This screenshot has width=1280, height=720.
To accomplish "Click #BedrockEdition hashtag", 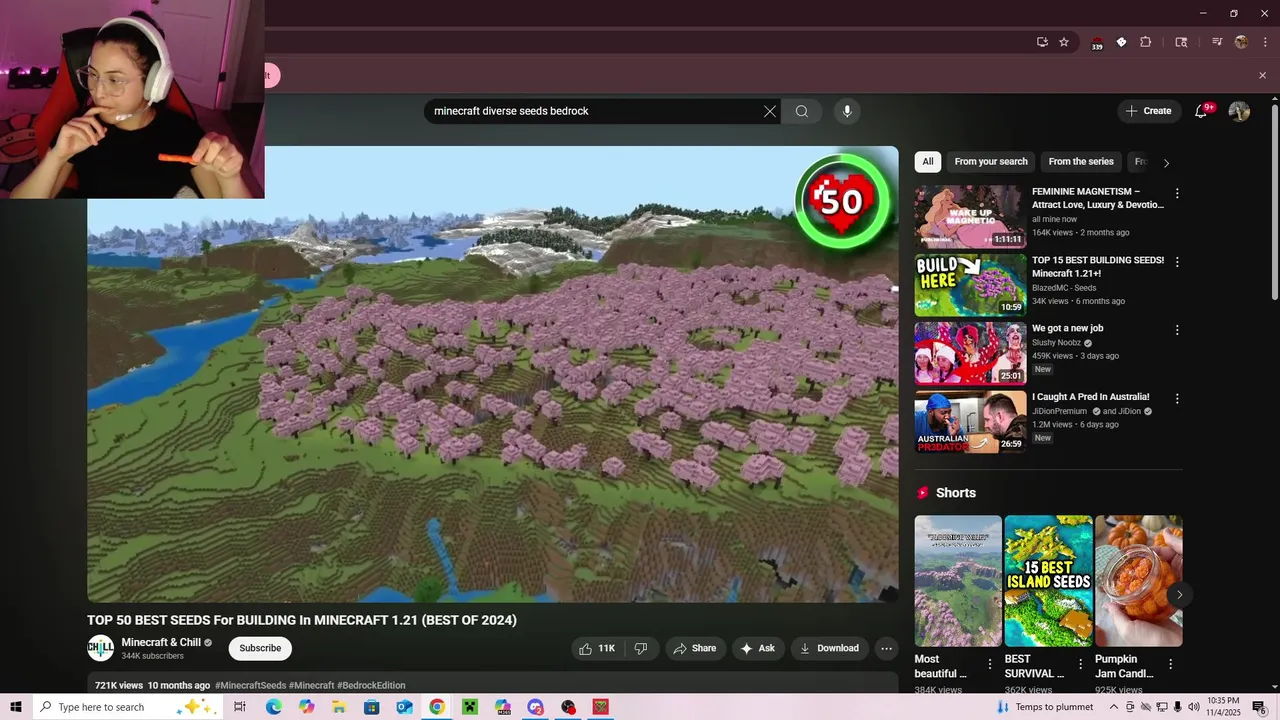I will (x=371, y=685).
